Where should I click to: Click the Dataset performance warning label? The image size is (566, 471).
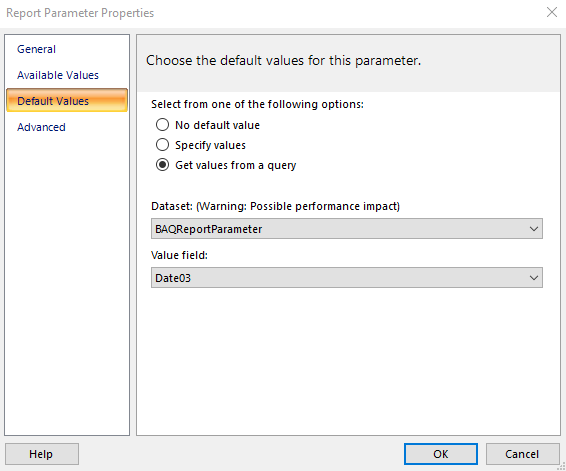pyautogui.click(x=275, y=206)
